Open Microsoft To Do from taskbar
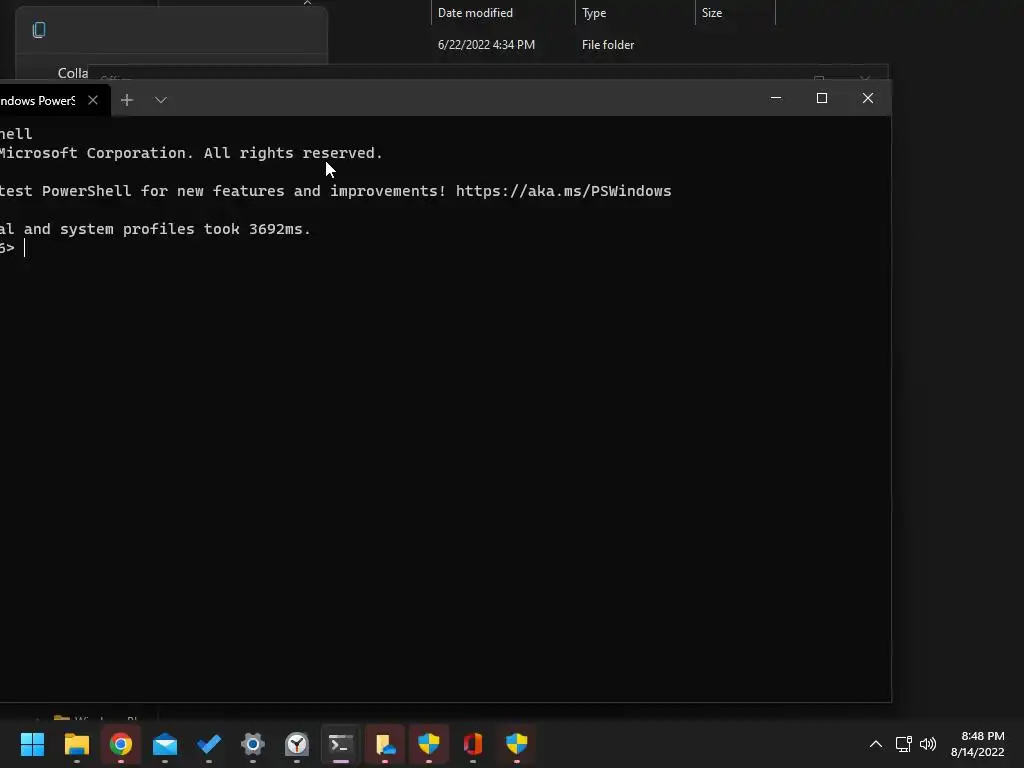The width and height of the screenshot is (1024, 768). 209,744
